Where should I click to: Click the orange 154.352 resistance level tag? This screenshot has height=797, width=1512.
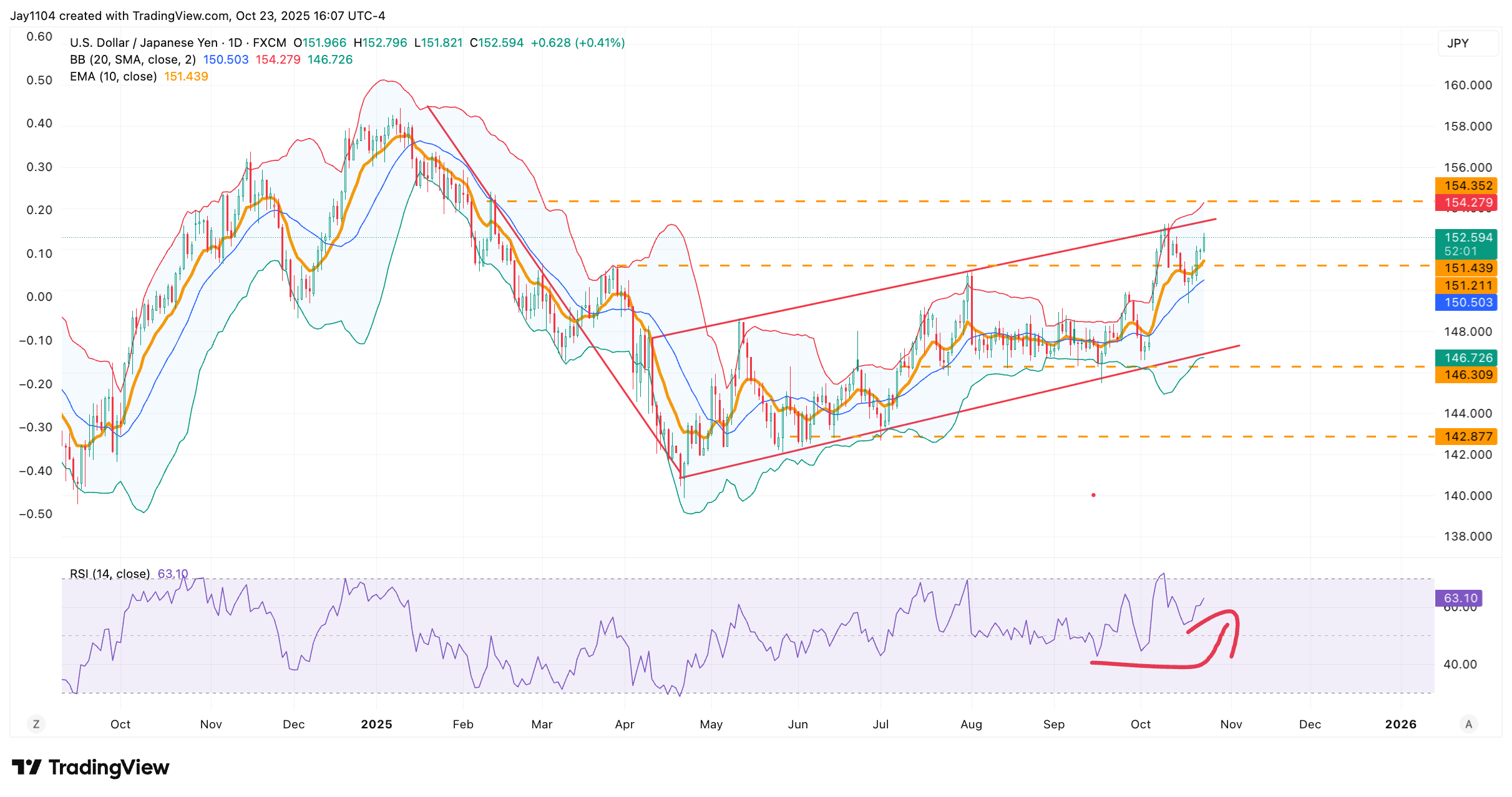[x=1466, y=186]
